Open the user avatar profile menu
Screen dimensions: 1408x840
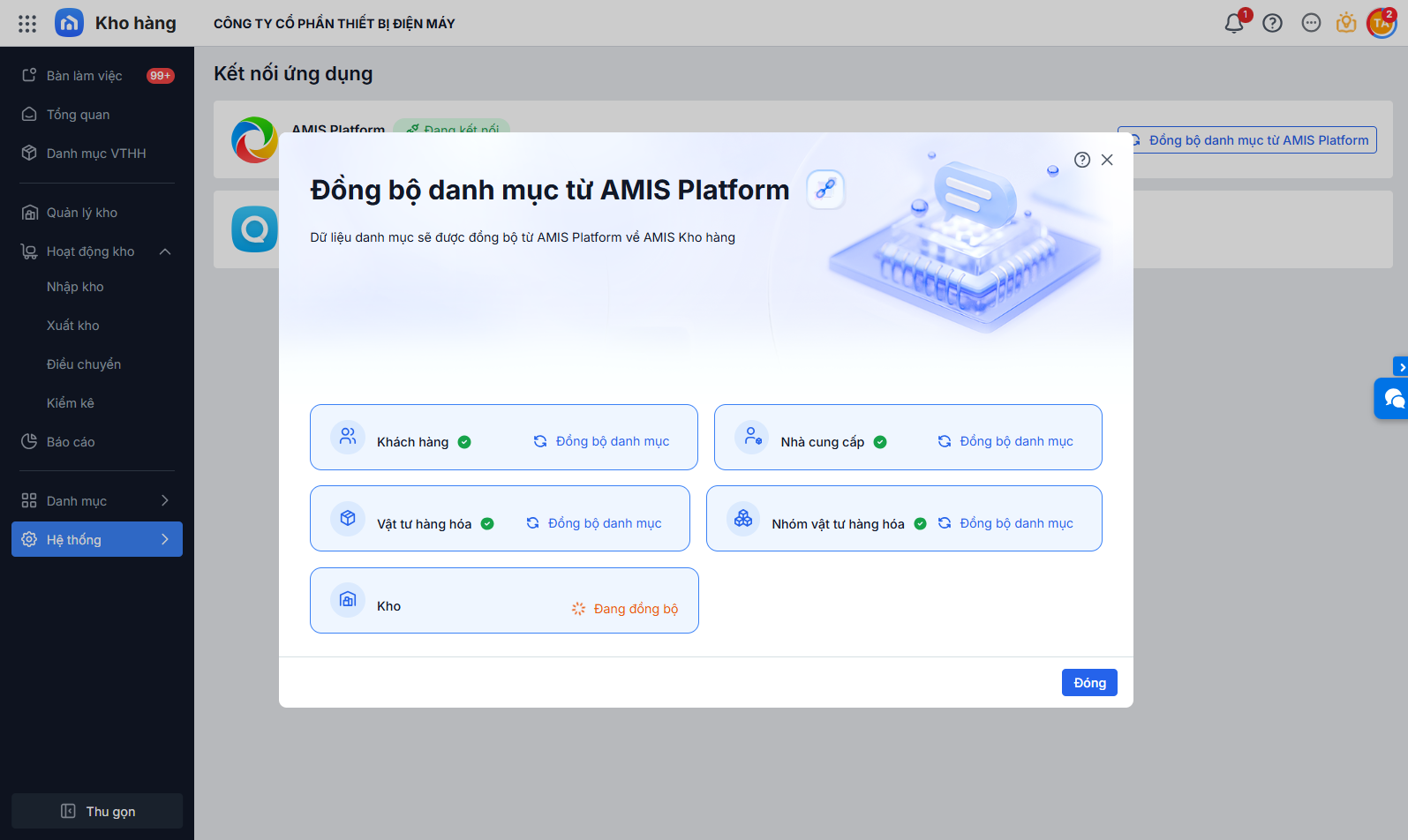(x=1382, y=24)
